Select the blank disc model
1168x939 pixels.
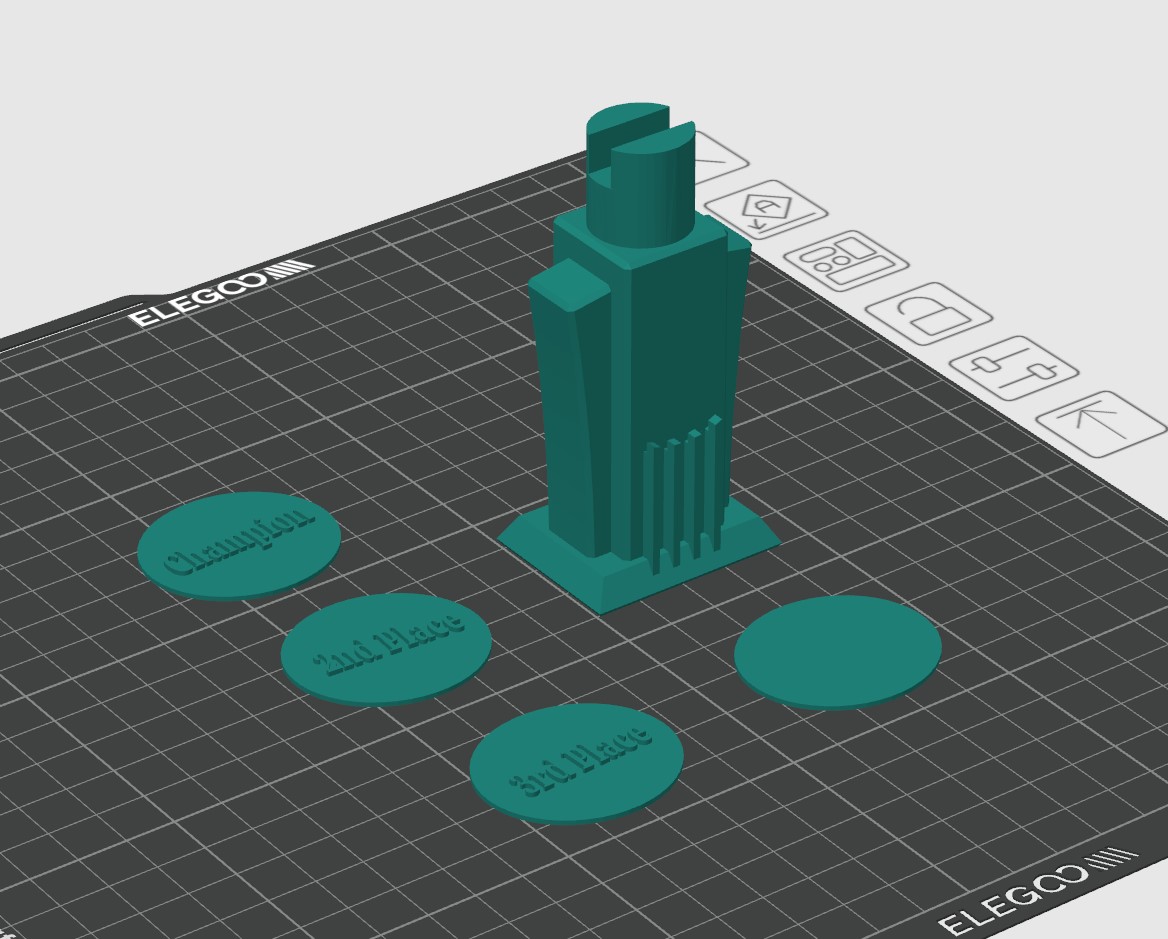pyautogui.click(x=838, y=652)
